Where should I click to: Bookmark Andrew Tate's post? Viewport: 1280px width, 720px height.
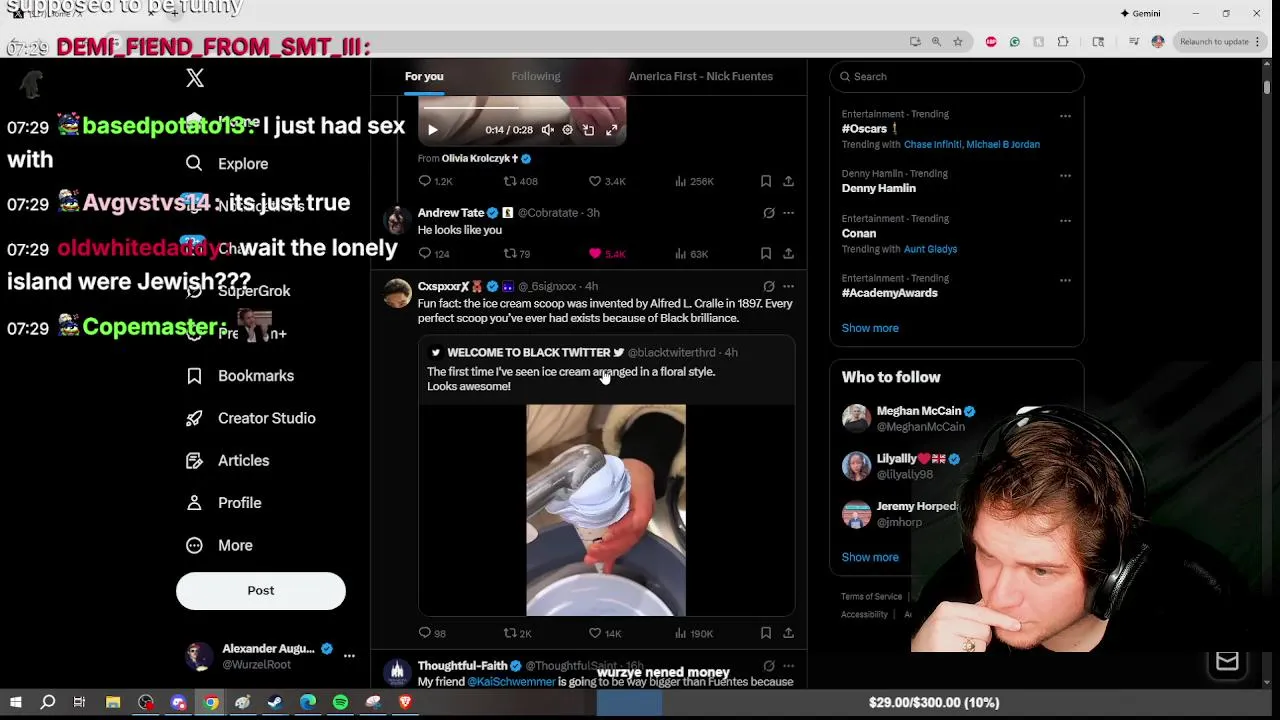(x=766, y=254)
